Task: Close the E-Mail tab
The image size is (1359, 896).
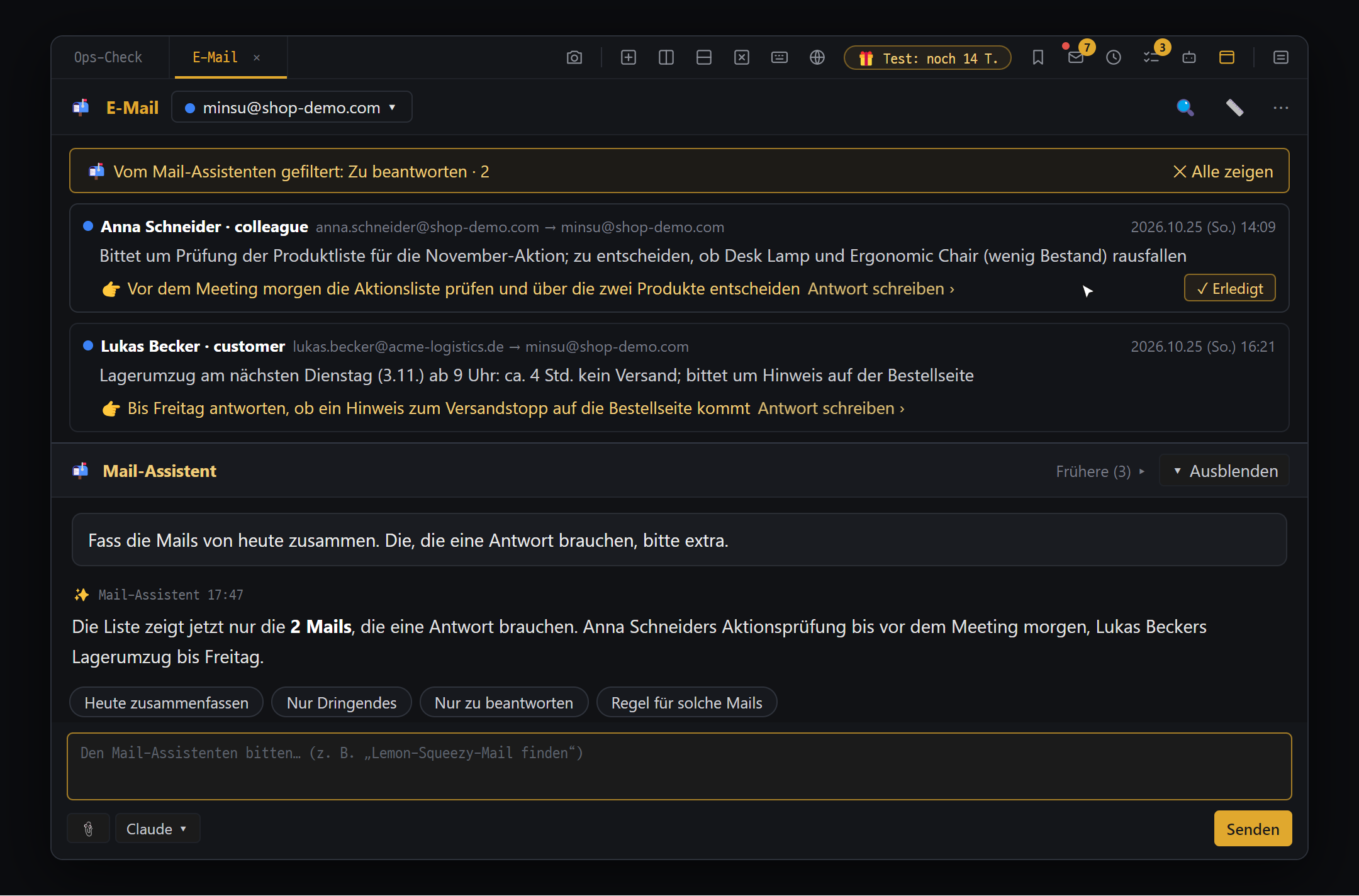Action: click(x=257, y=58)
